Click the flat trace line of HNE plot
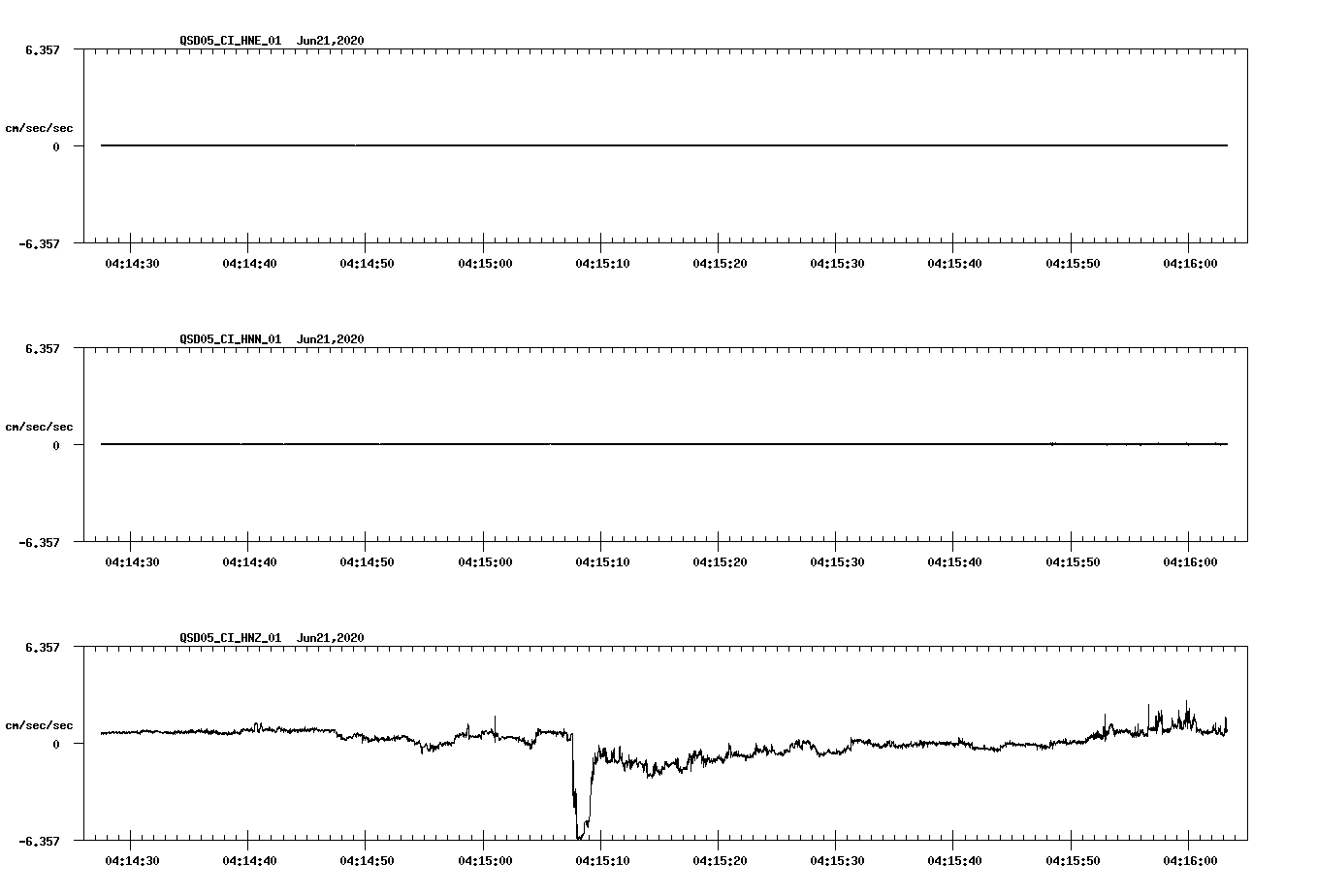 click(x=664, y=145)
